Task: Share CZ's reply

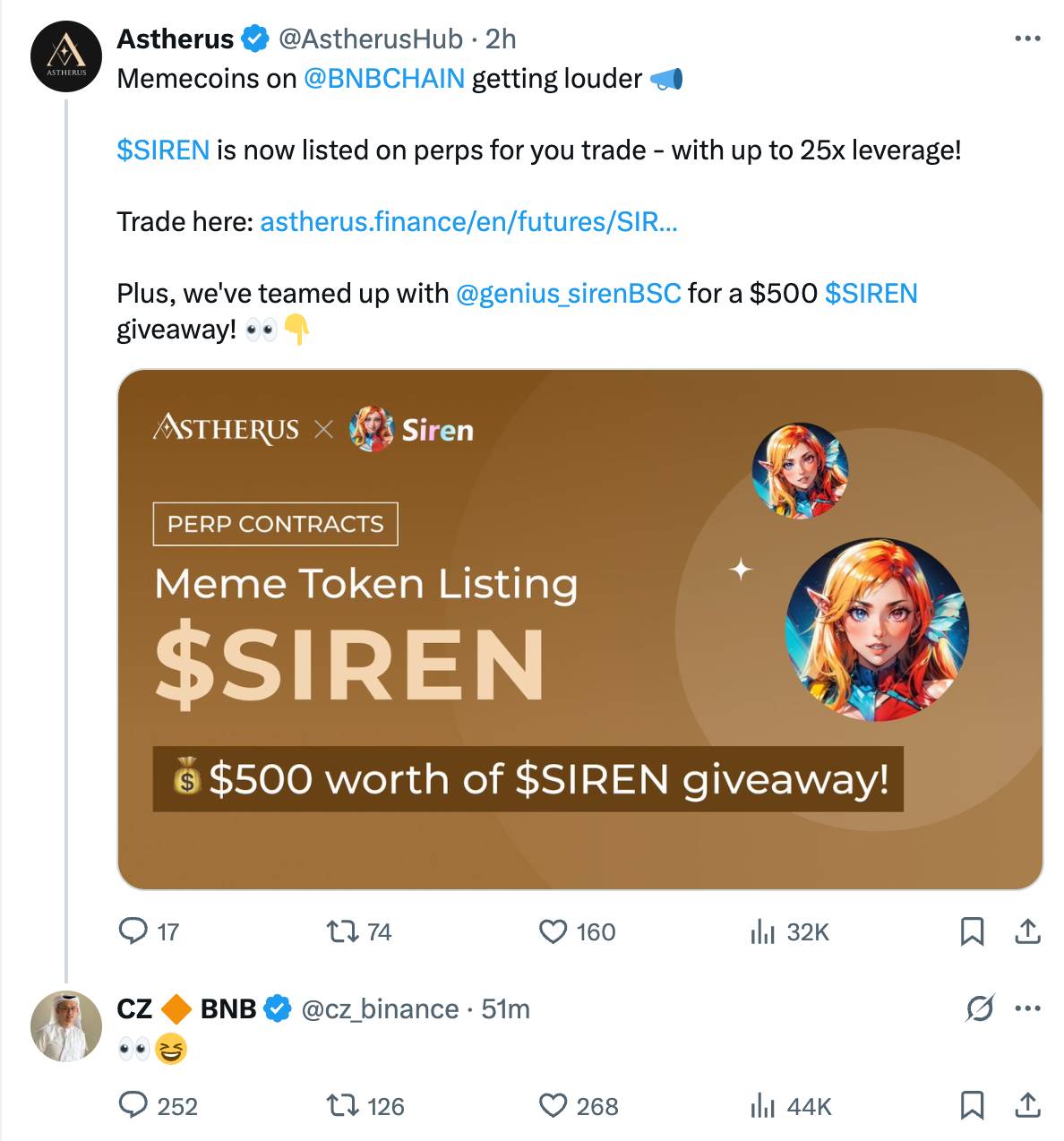Action: [1027, 1106]
